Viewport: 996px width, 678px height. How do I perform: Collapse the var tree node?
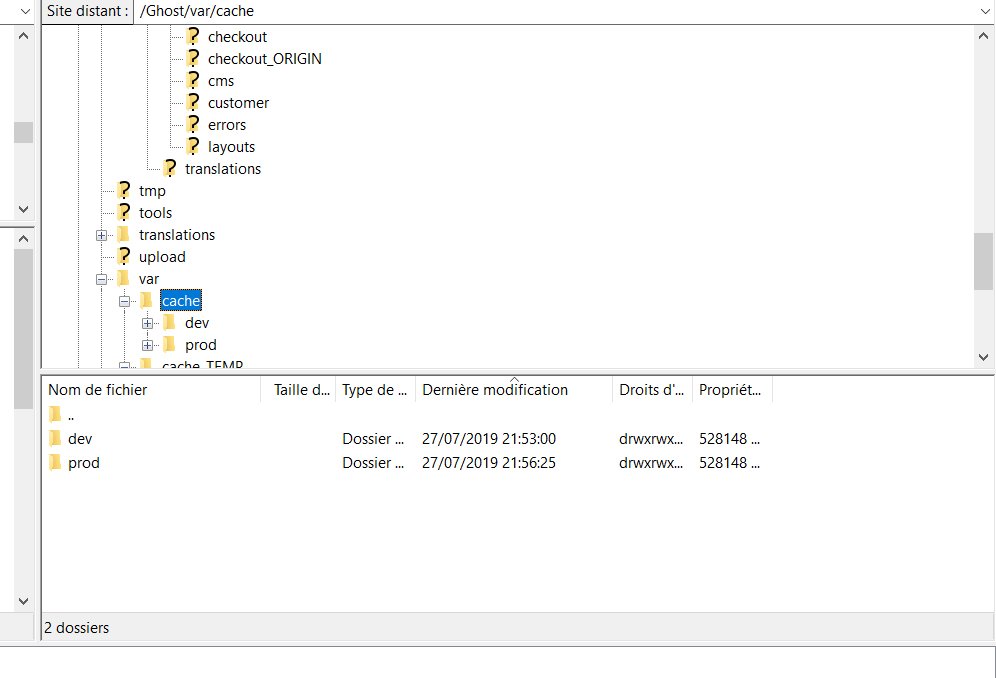pyautogui.click(x=101, y=279)
